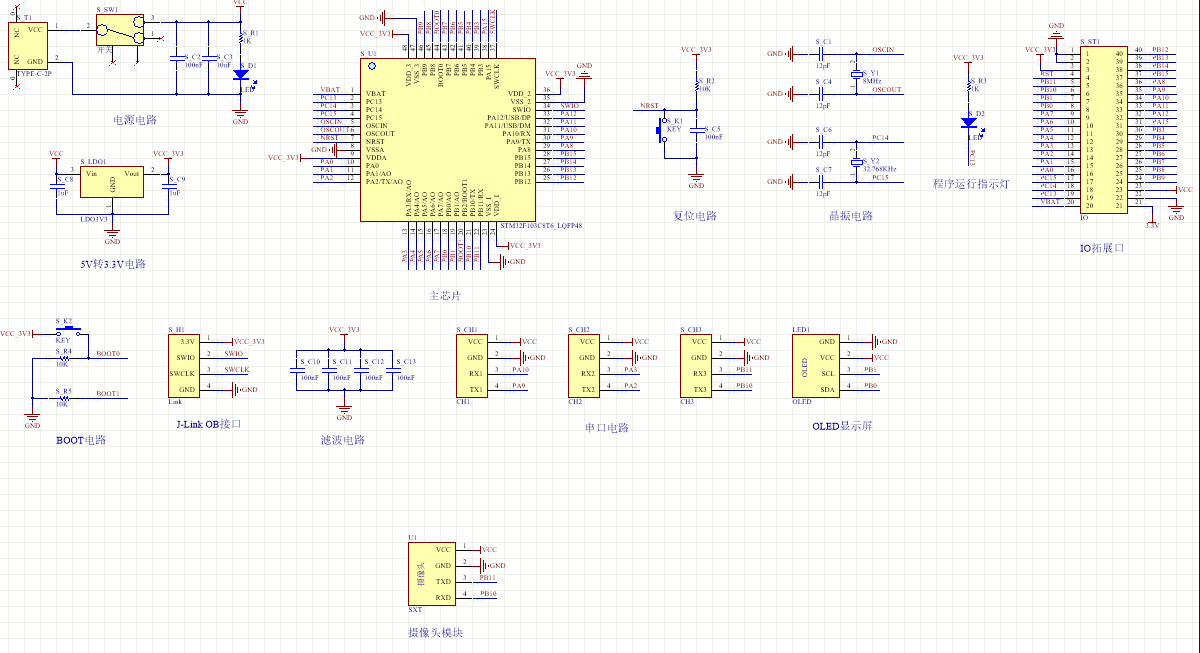The image size is (1200, 653).
Task: Select the S_ST1 IO expansion header
Action: click(1104, 129)
